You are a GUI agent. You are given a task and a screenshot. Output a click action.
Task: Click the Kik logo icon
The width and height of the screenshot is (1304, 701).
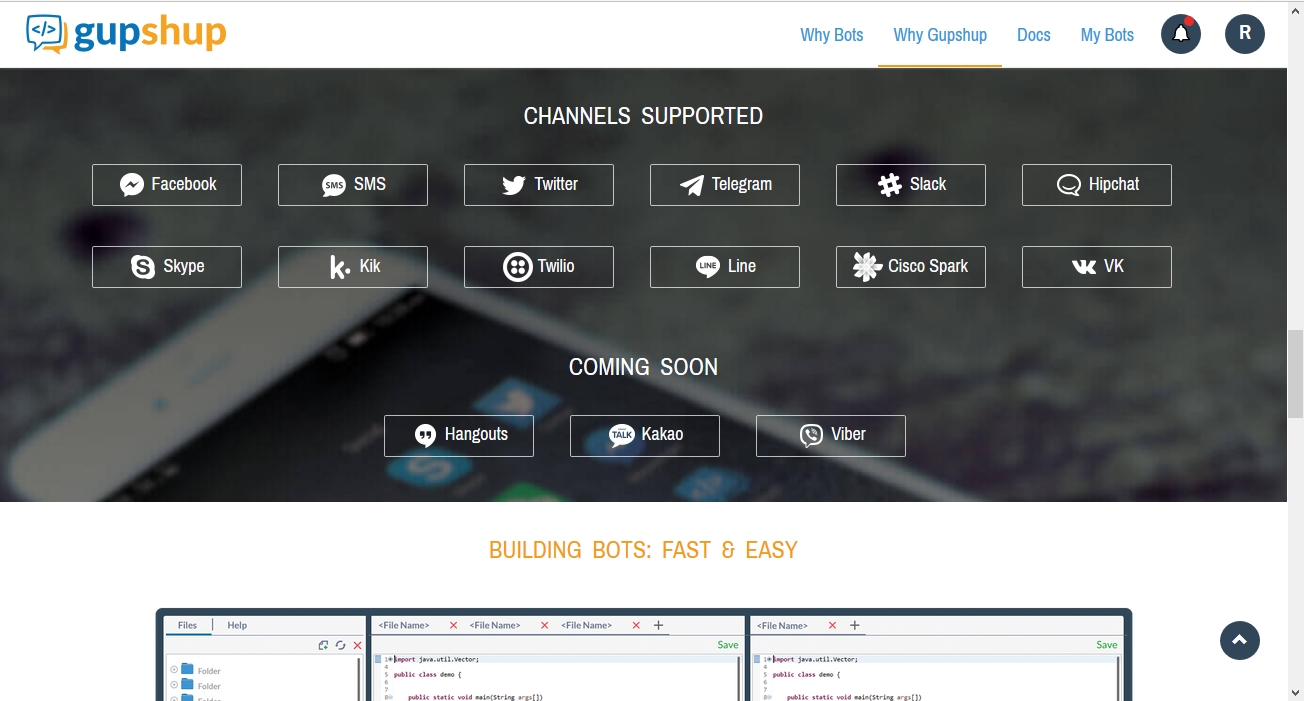340,267
